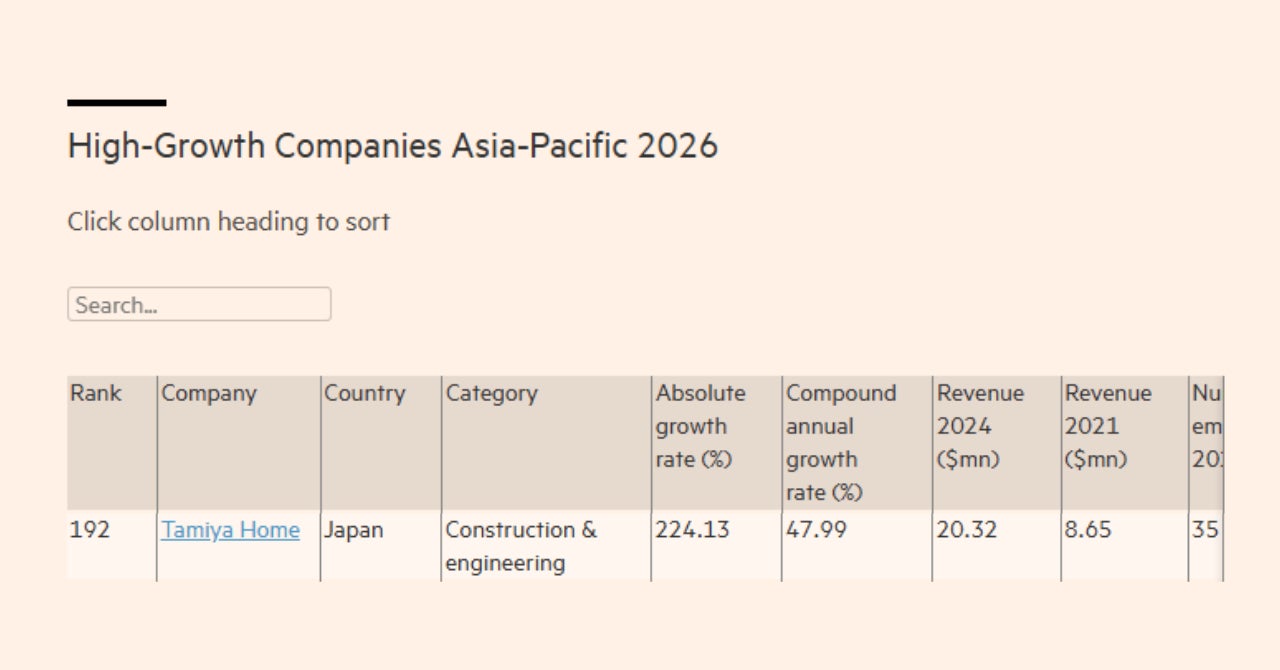Image resolution: width=1280 pixels, height=670 pixels.
Task: Sort by Revenue 2024 ($mn) heading
Action: point(981,426)
